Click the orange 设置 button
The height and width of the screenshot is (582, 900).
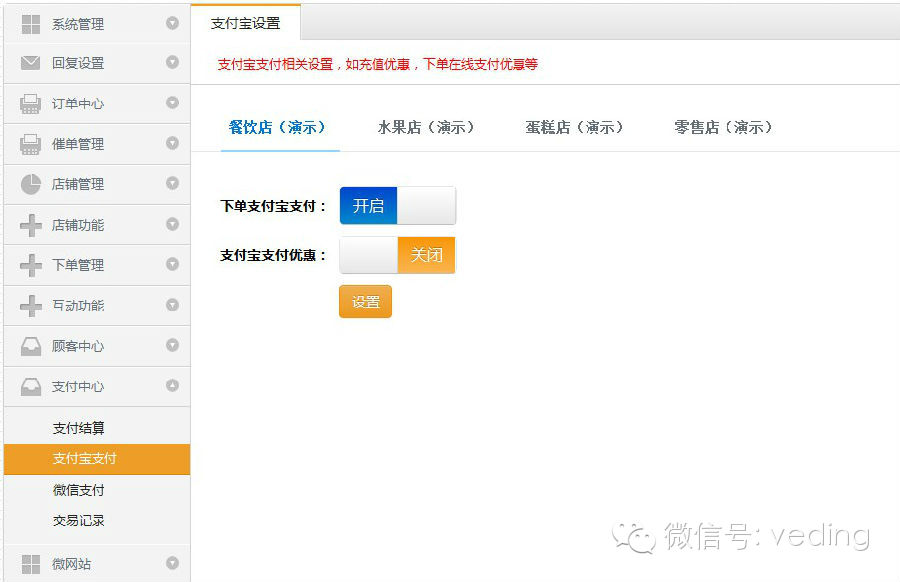click(x=366, y=301)
